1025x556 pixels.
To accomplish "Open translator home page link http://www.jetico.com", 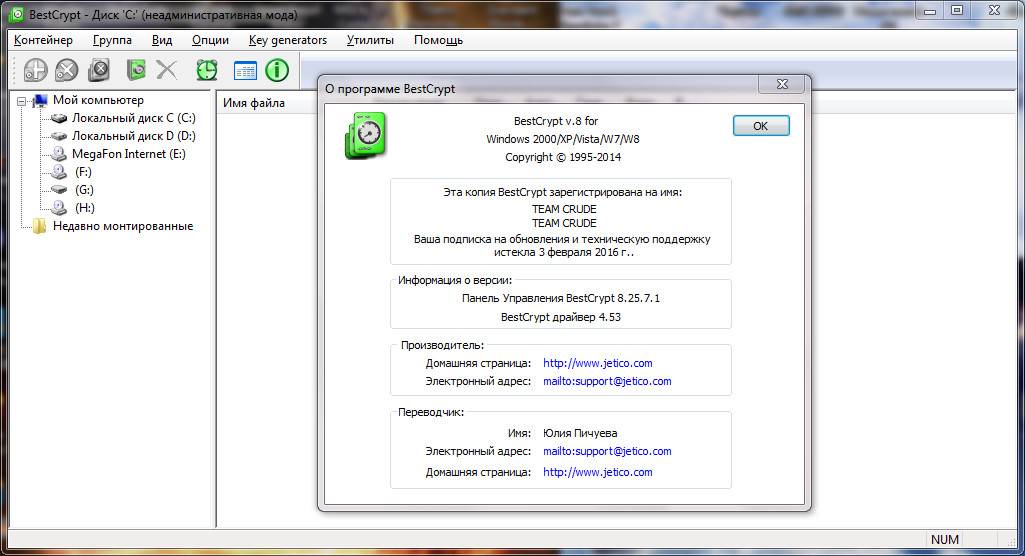I will coord(597,472).
